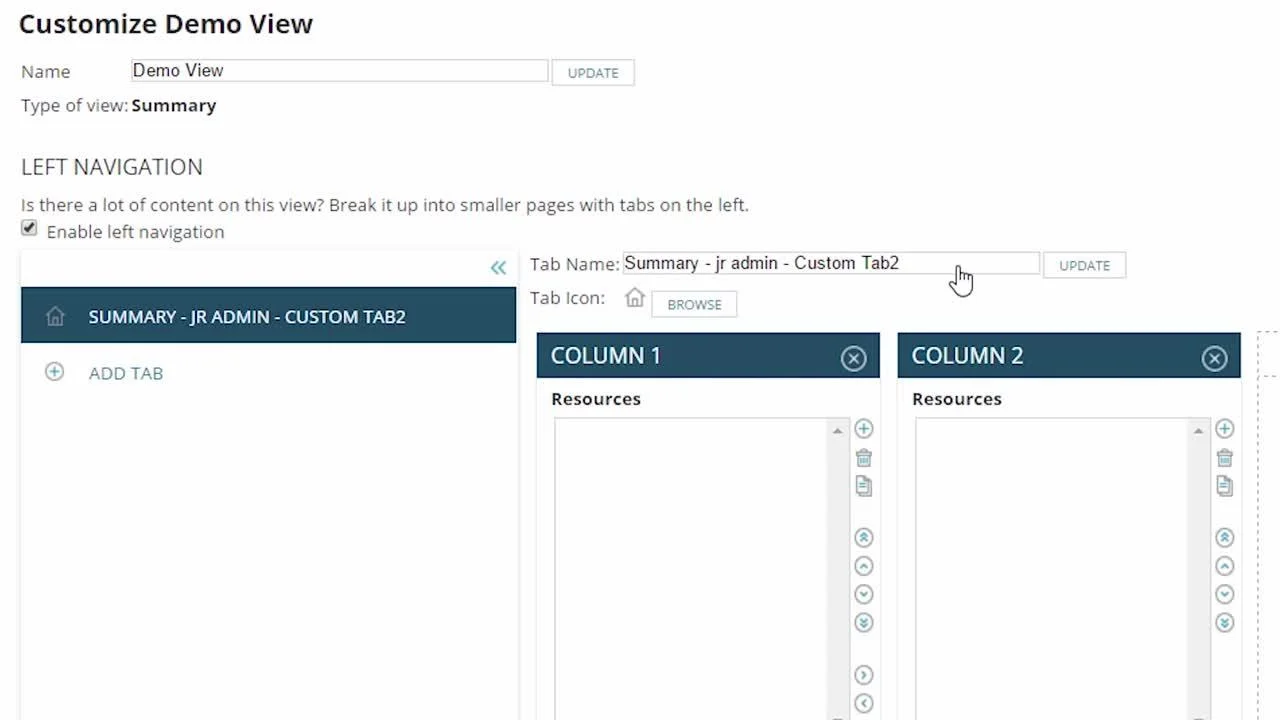1280x720 pixels.
Task: Click the copy resource icon in Column 1
Action: pyautogui.click(x=864, y=486)
